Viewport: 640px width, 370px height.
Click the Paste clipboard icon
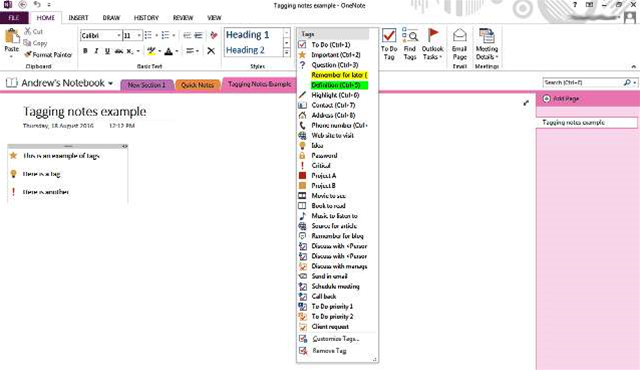[12, 36]
